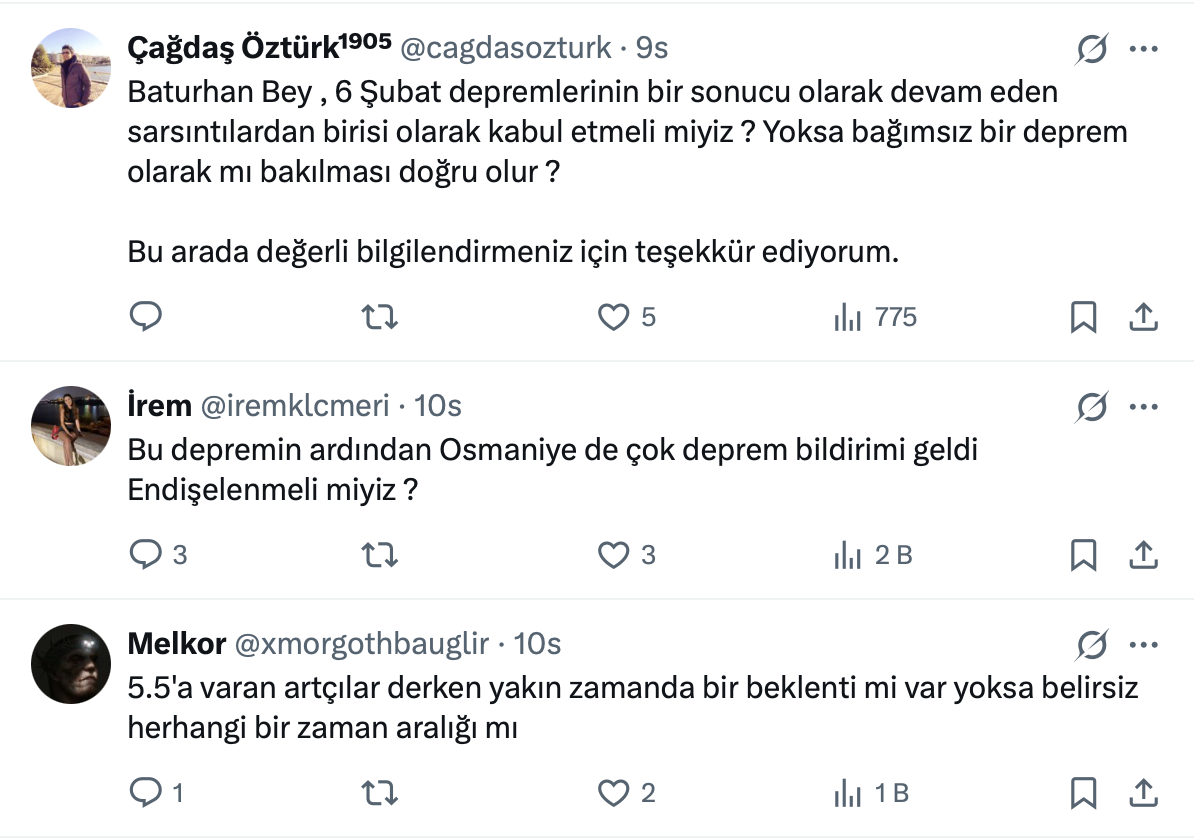
Task: Like İrem's tweet
Action: (613, 554)
